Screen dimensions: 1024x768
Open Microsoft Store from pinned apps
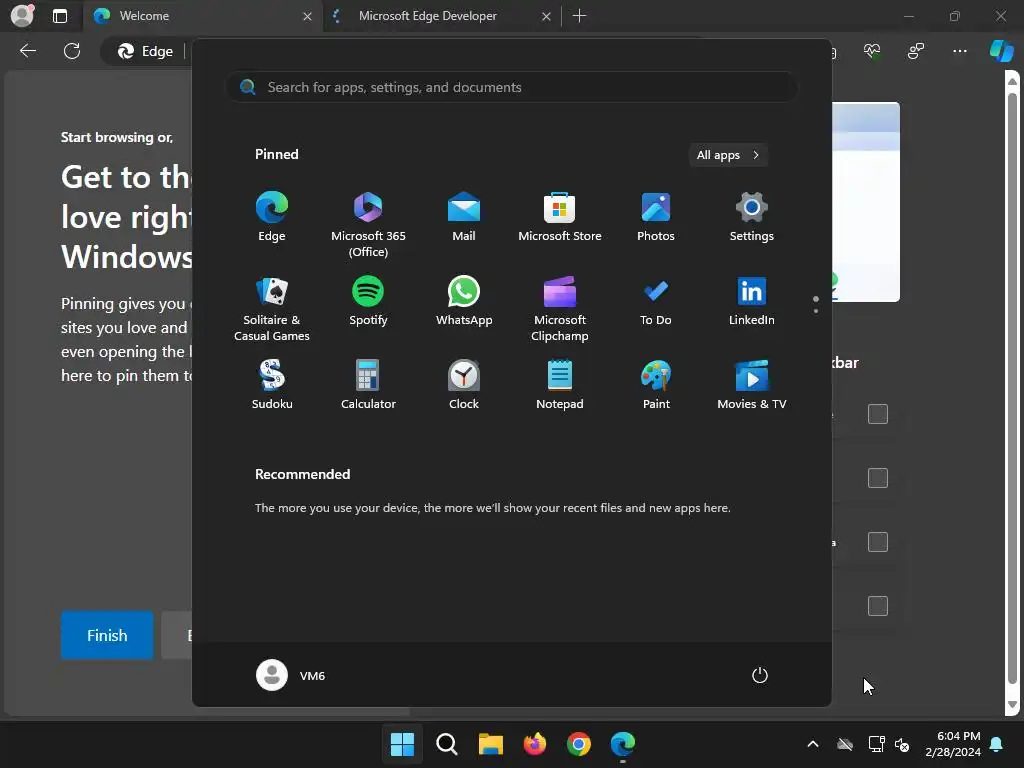pos(560,217)
